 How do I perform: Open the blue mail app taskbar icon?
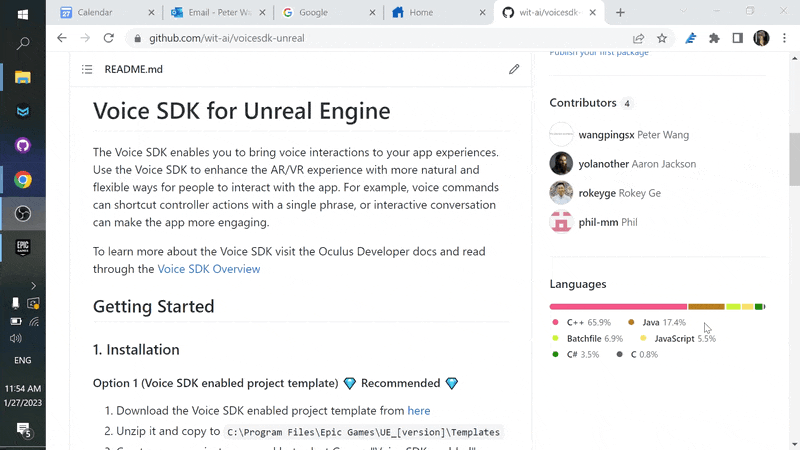coord(22,111)
